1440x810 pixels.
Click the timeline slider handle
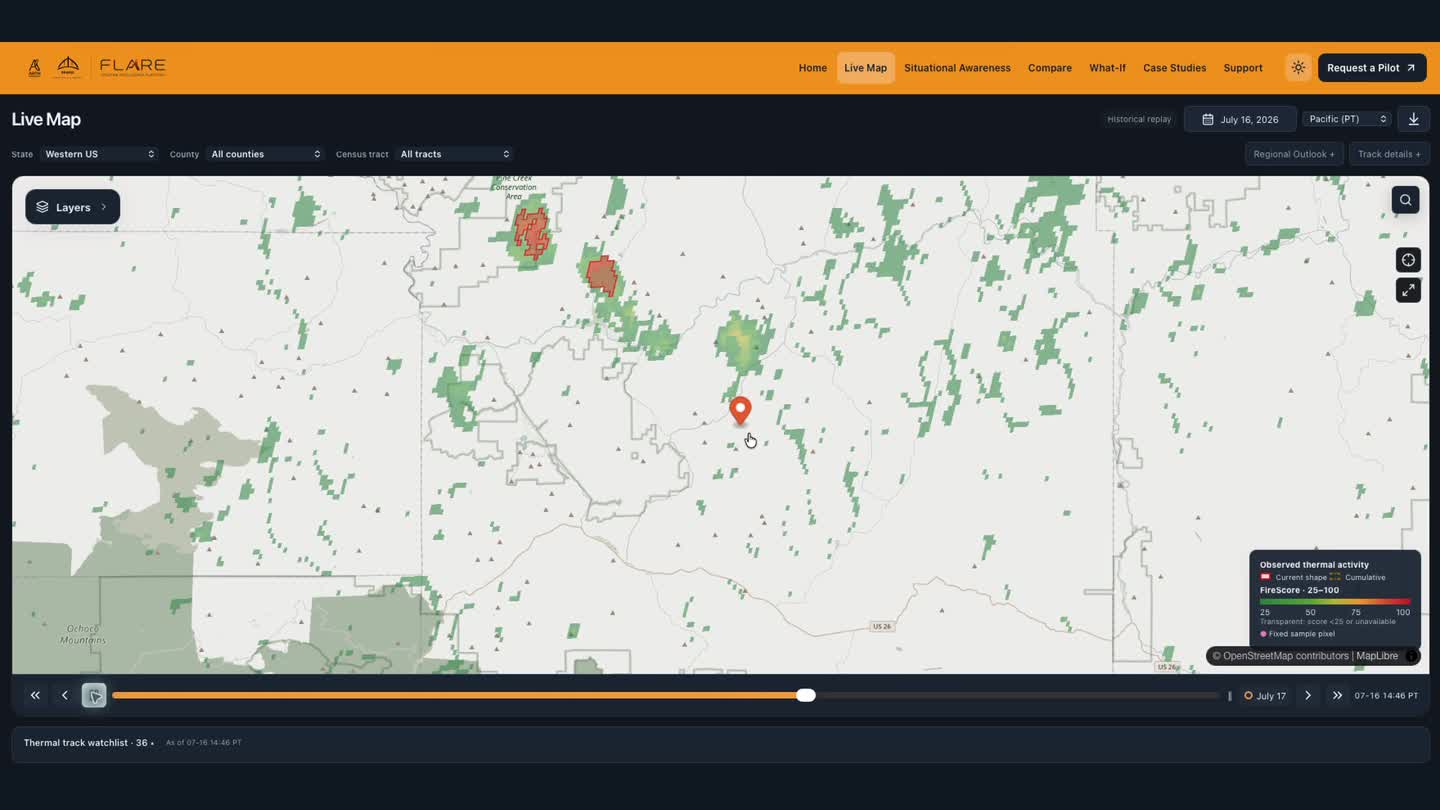click(806, 695)
